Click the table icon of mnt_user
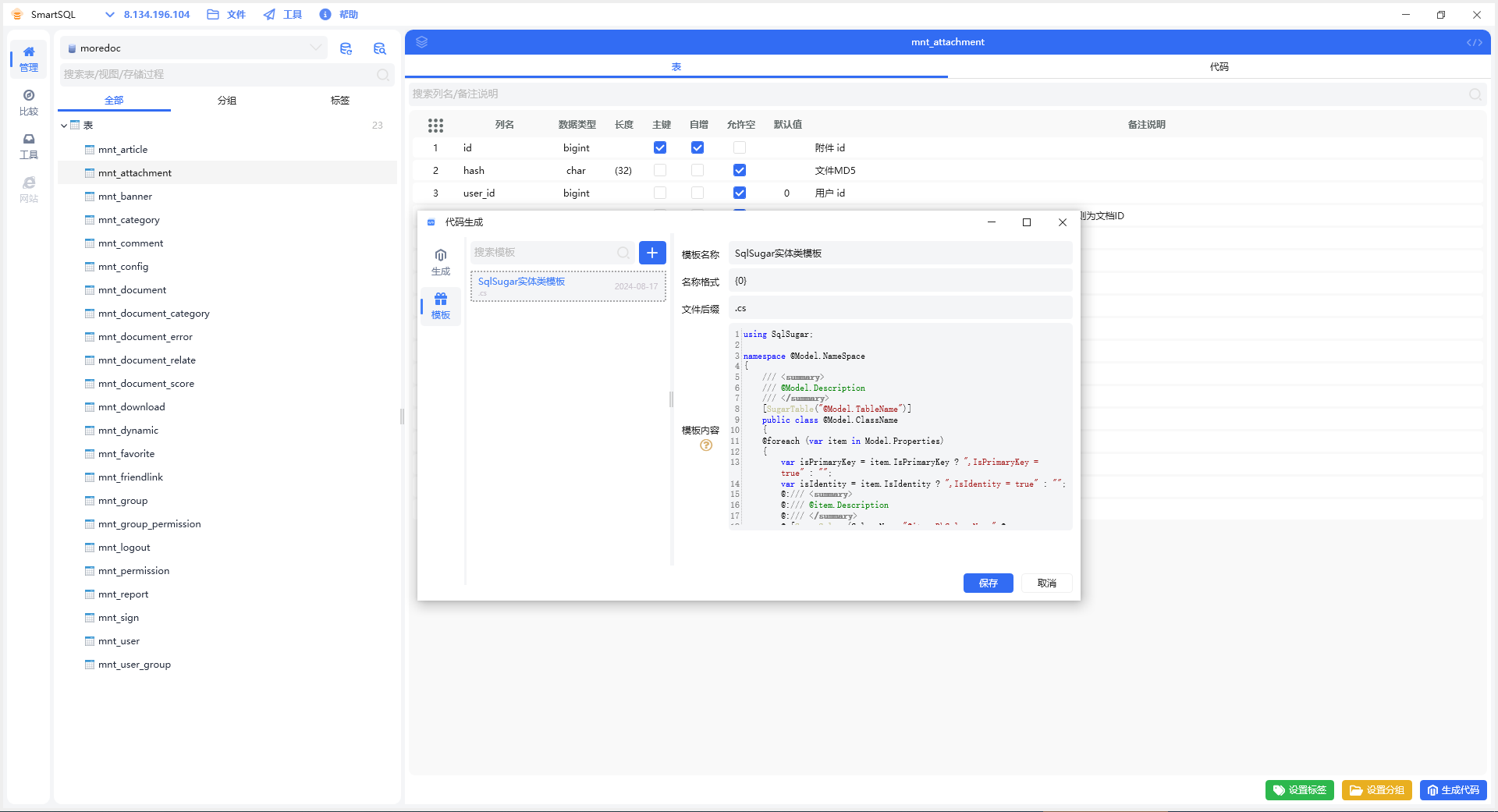Image resolution: width=1498 pixels, height=812 pixels. click(x=90, y=641)
